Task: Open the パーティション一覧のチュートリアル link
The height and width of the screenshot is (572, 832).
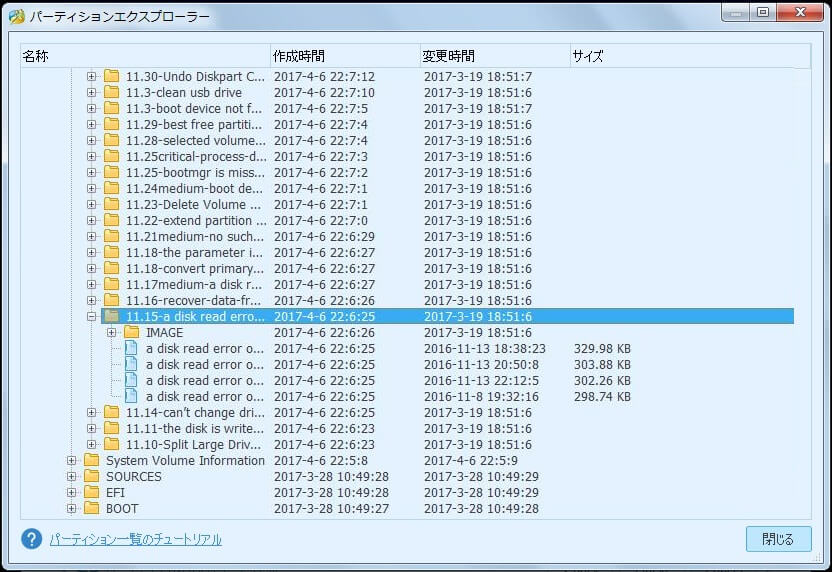Action: coord(135,540)
